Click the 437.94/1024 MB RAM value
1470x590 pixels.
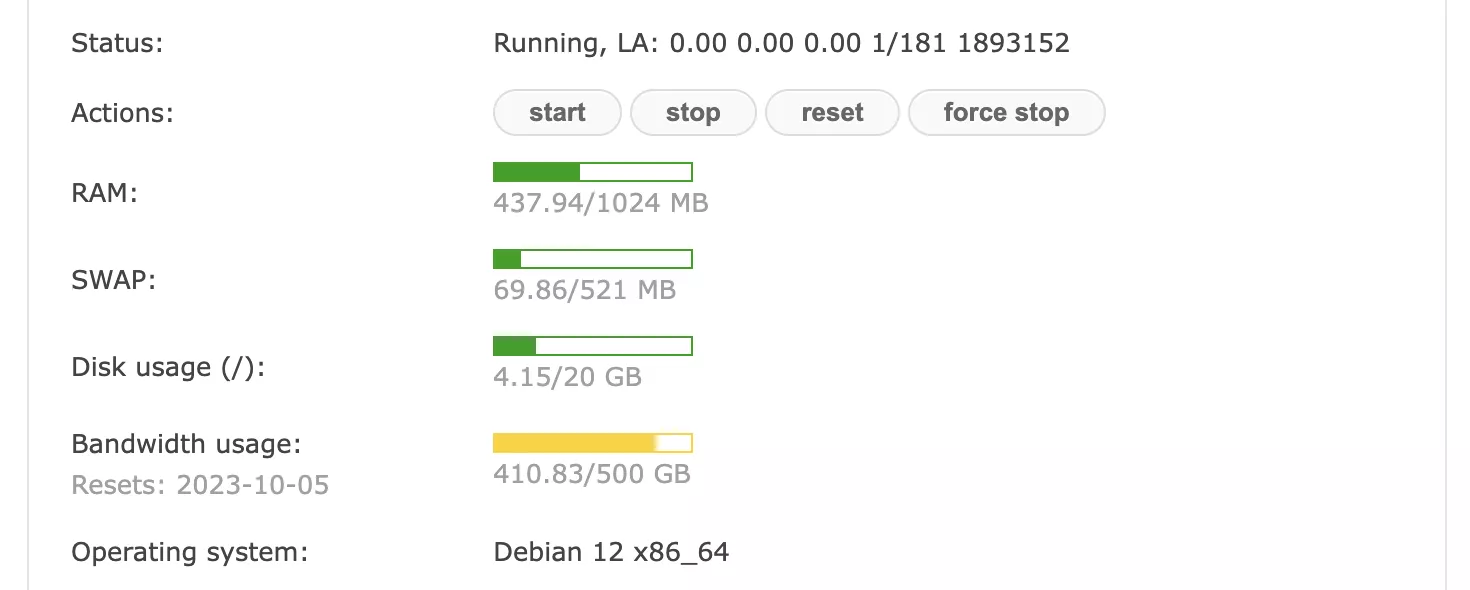pyautogui.click(x=600, y=203)
